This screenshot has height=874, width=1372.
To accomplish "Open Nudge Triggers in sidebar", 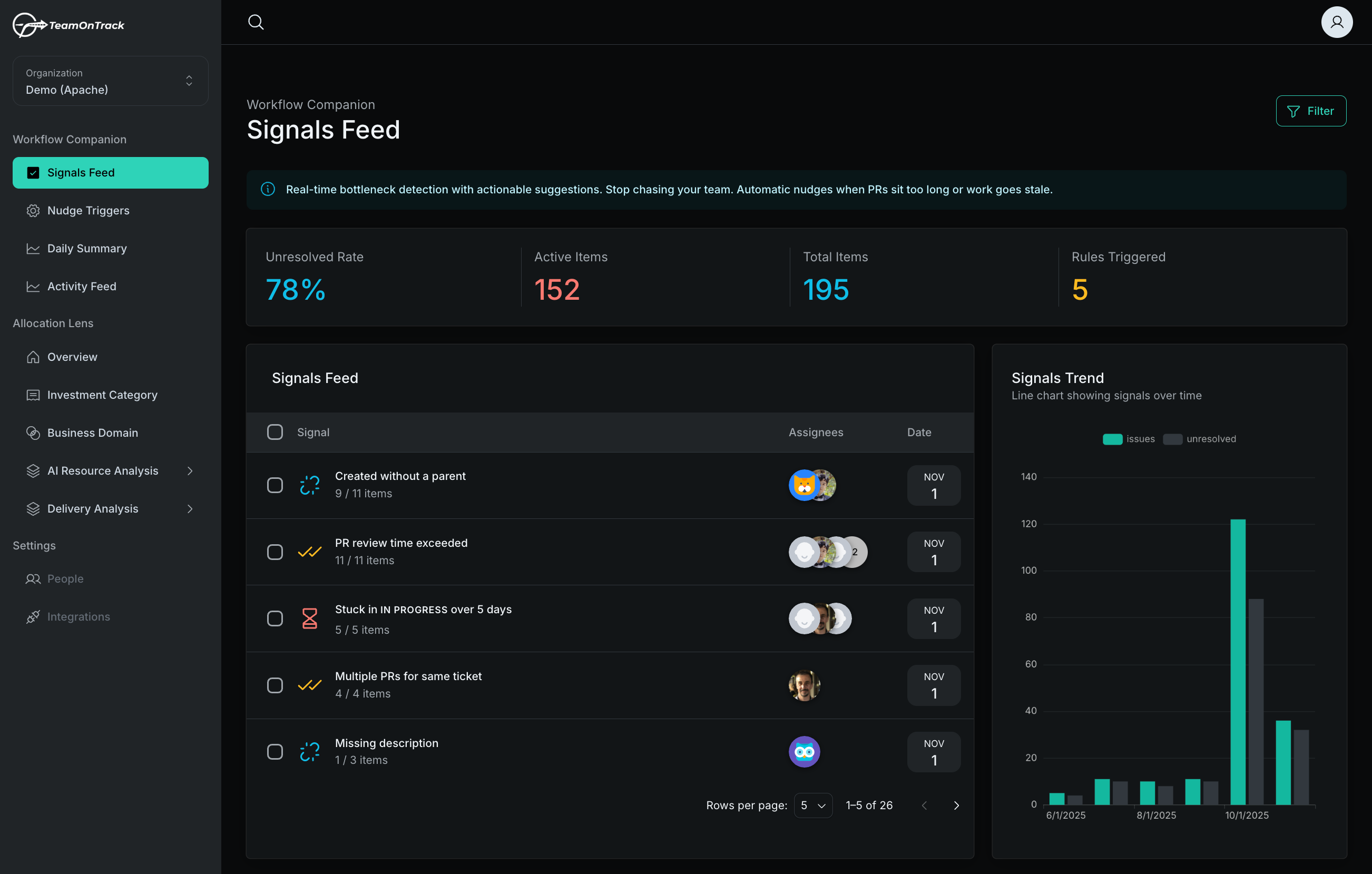I will pyautogui.click(x=89, y=210).
